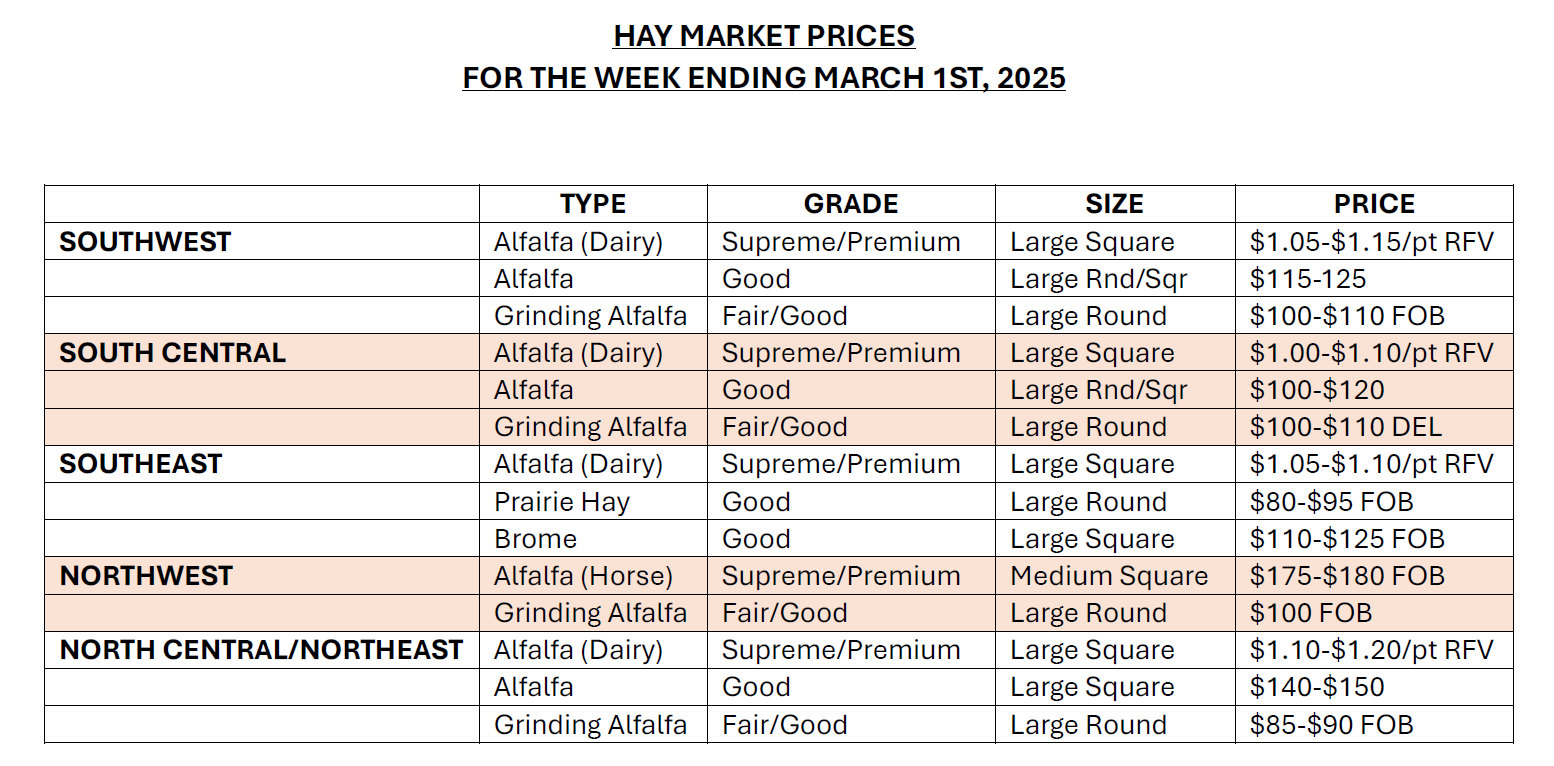Click the SOUTHEAST region label
Screen dimensions: 1554x766
(140, 464)
